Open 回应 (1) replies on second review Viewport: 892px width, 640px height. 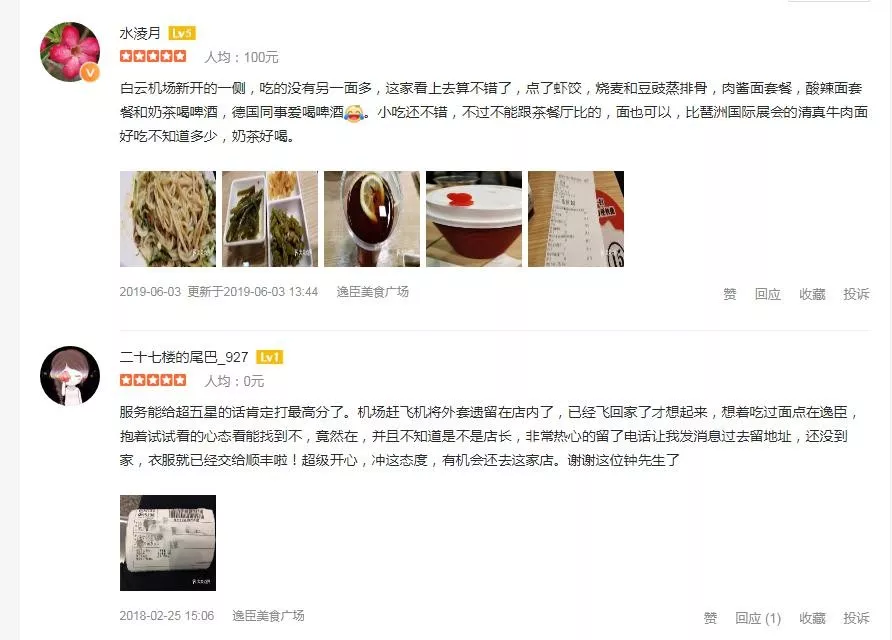[x=758, y=618]
